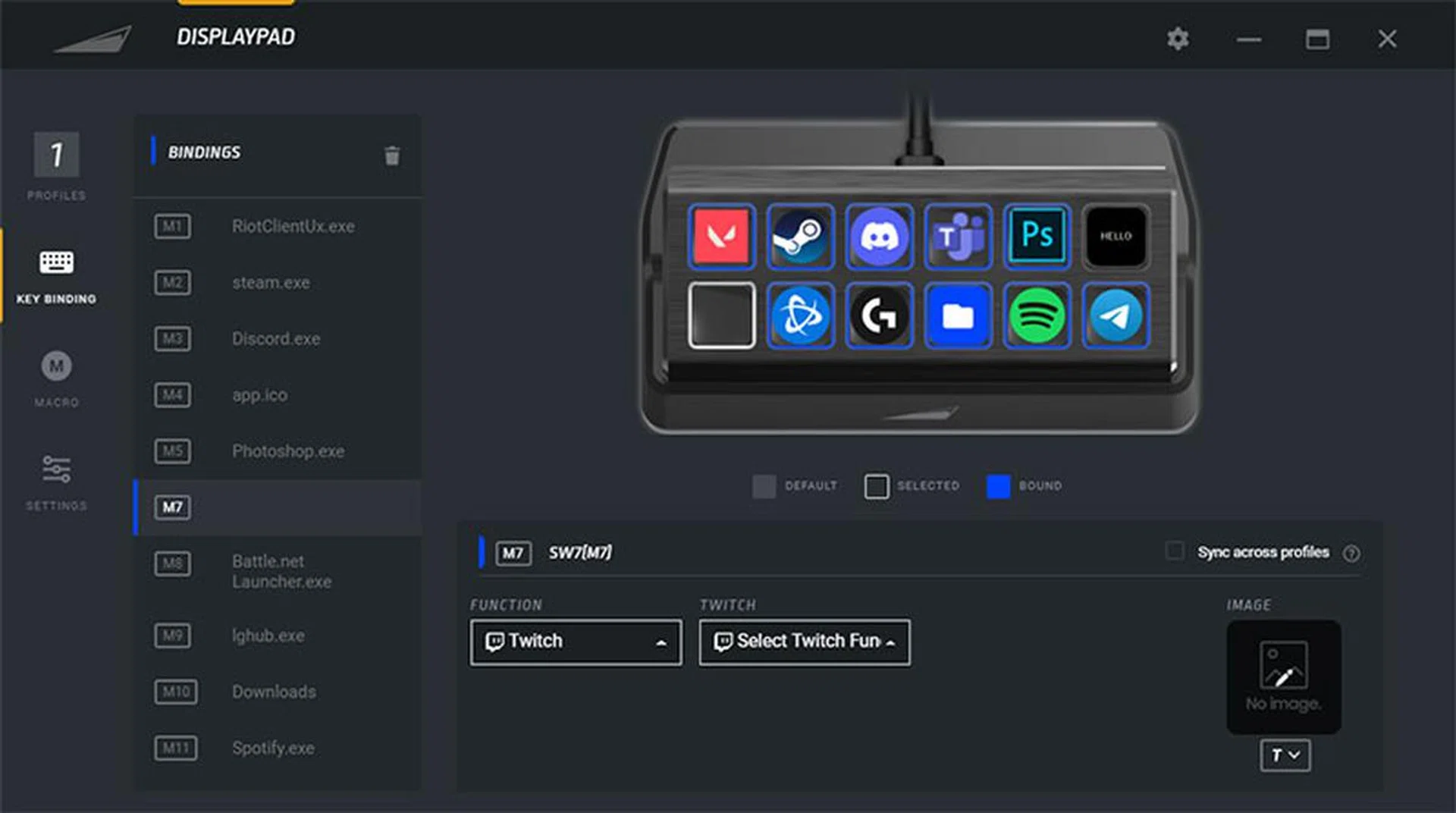
Task: Click the No image thumbnail box
Action: [x=1283, y=676]
